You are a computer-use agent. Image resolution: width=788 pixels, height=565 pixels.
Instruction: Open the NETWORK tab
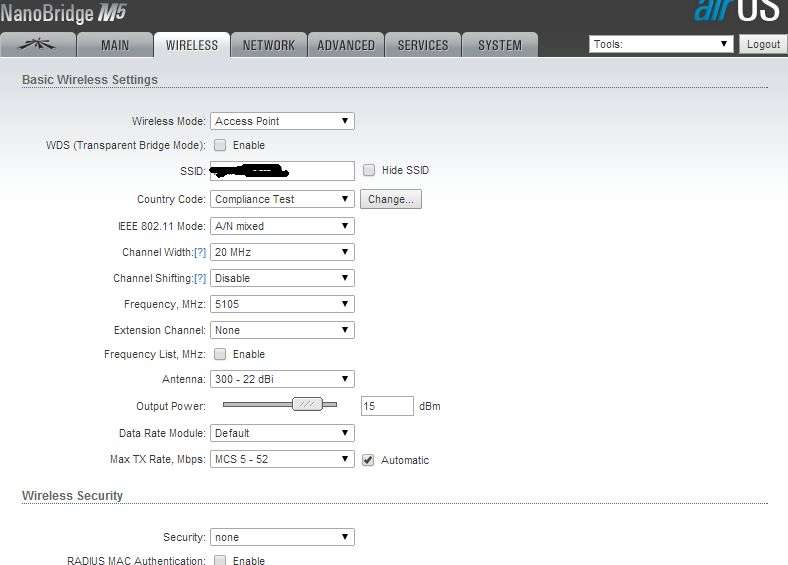point(269,45)
